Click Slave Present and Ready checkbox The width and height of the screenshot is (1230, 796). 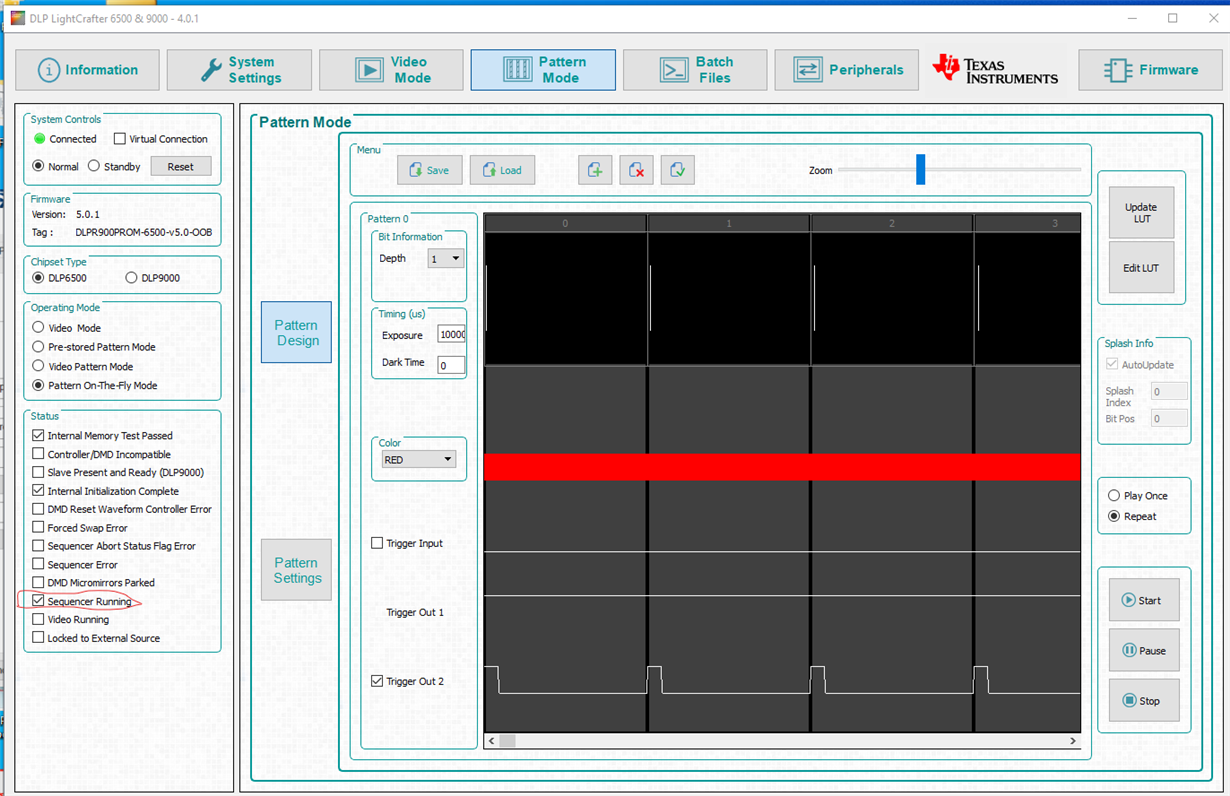(x=38, y=472)
